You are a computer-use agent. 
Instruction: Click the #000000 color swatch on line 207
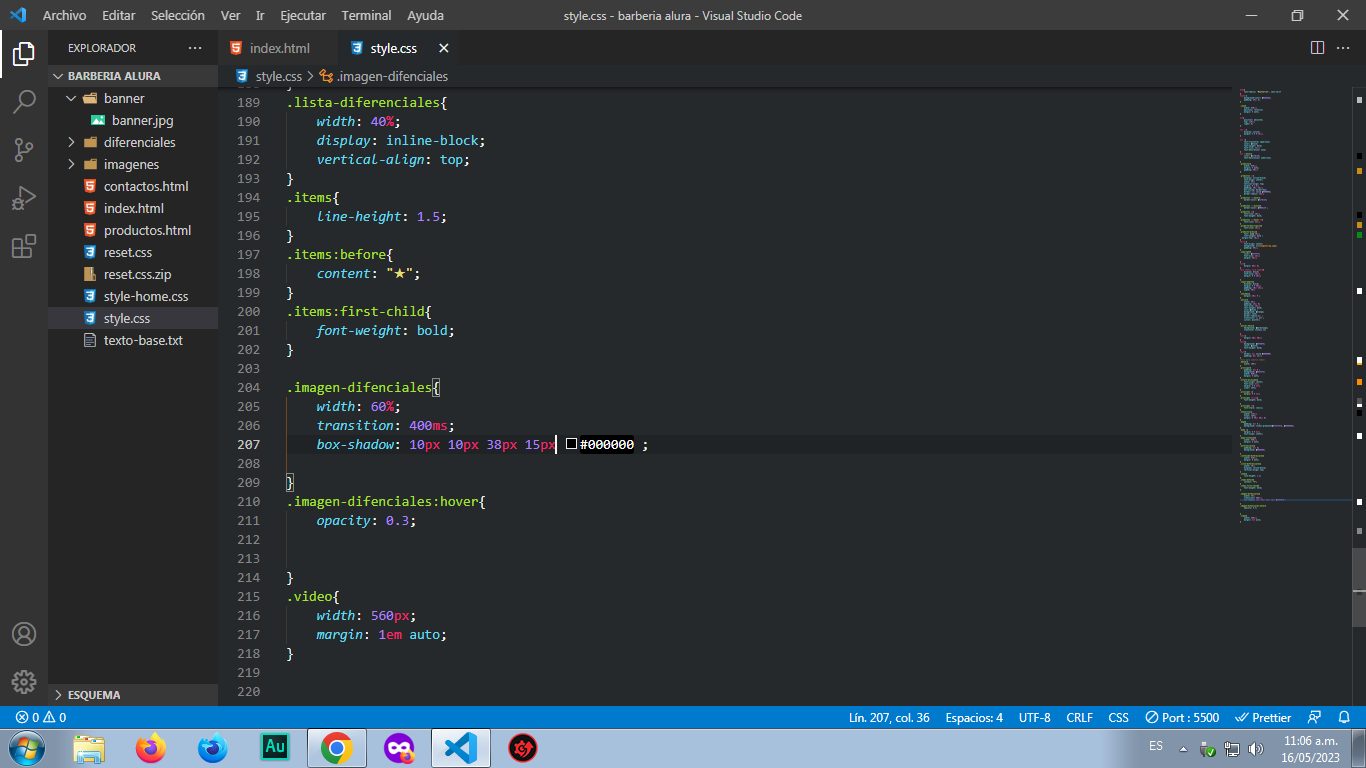[x=572, y=444]
